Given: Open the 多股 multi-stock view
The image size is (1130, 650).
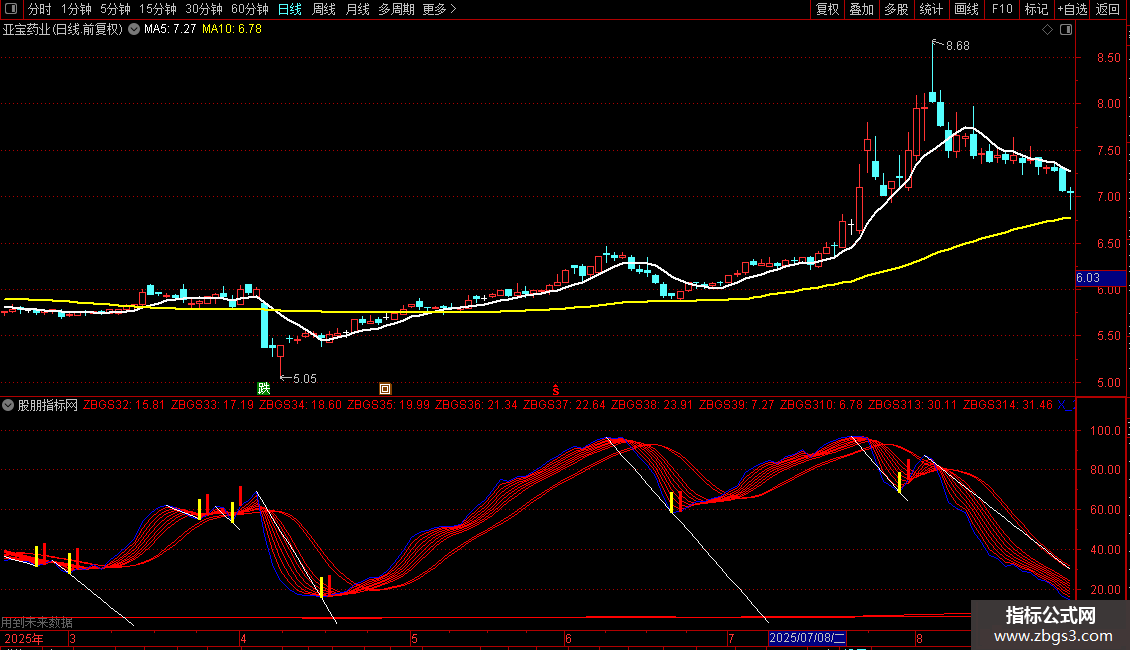Looking at the screenshot, I should pyautogui.click(x=896, y=9).
